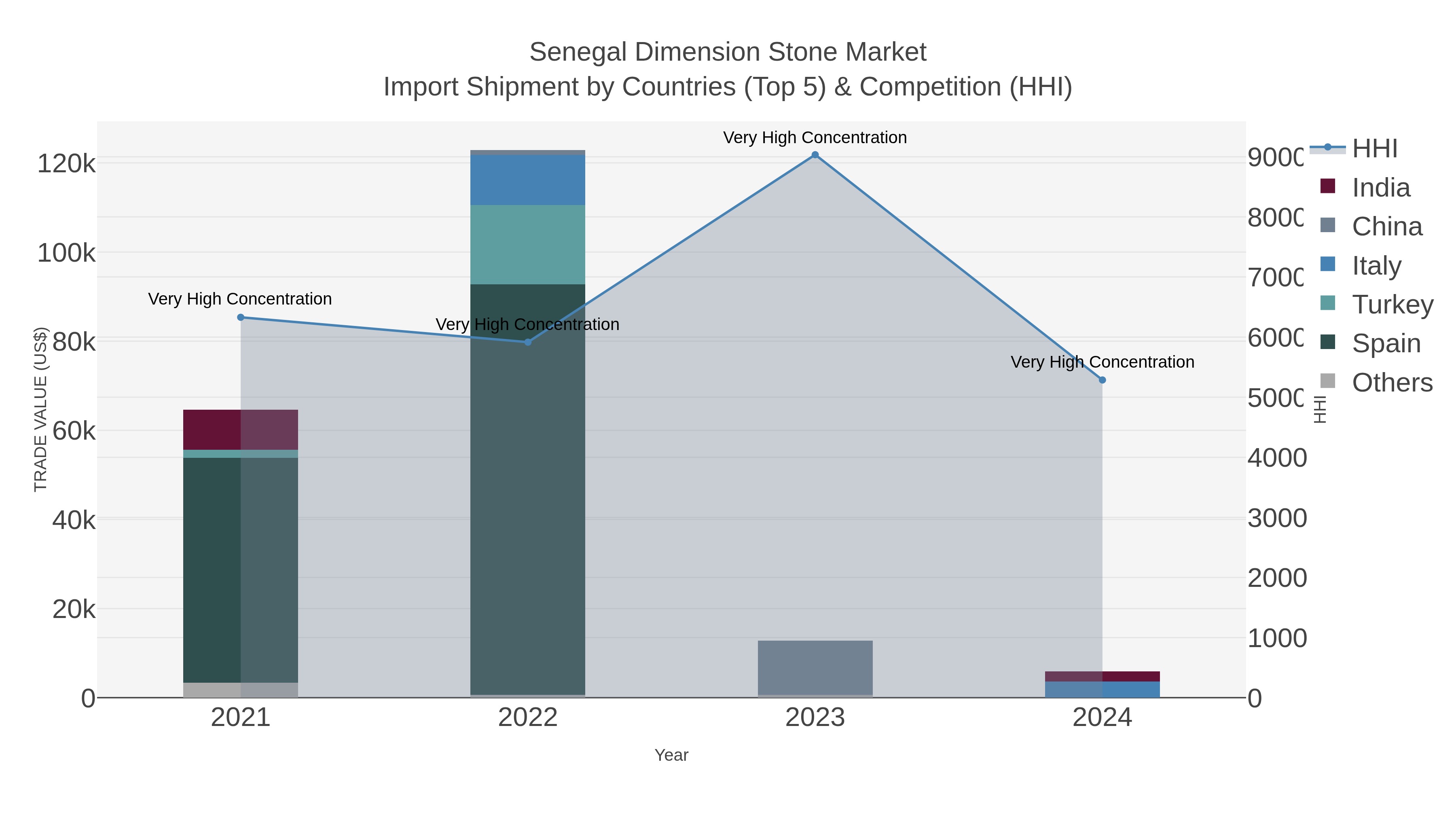Click the Senegal Dimension Stone Market title
The height and width of the screenshot is (819, 1456).
point(728,52)
